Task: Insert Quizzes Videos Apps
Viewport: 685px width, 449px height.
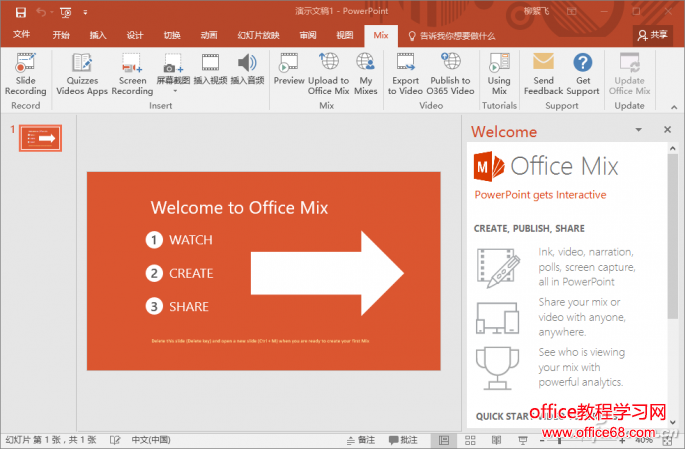Action: coord(82,74)
